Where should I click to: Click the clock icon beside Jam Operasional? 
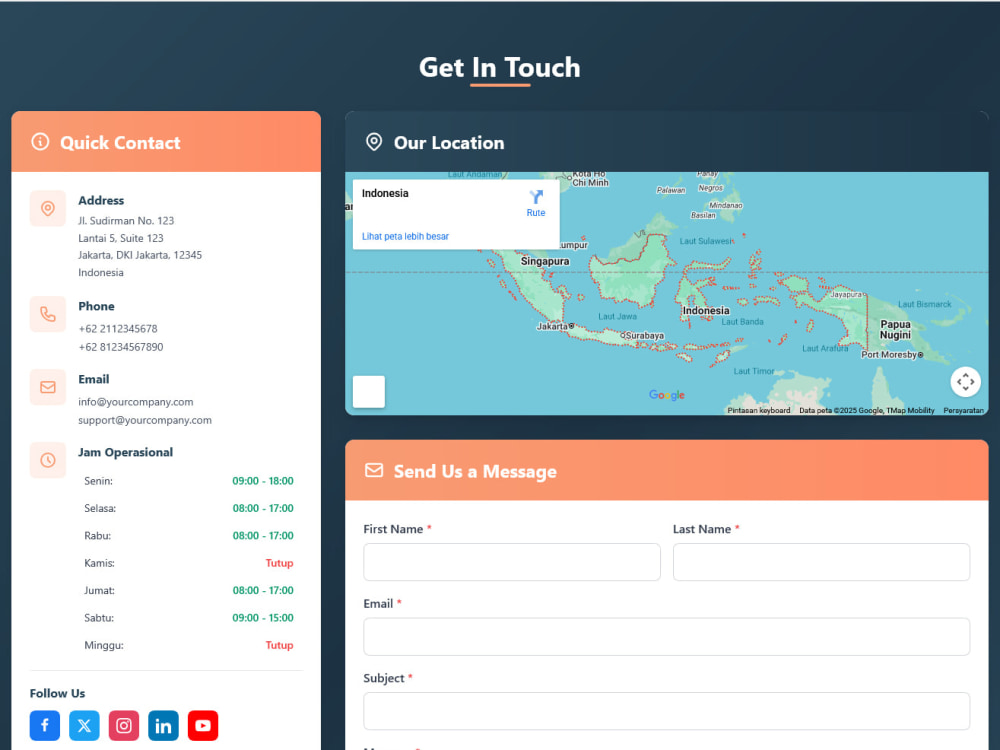pos(48,460)
